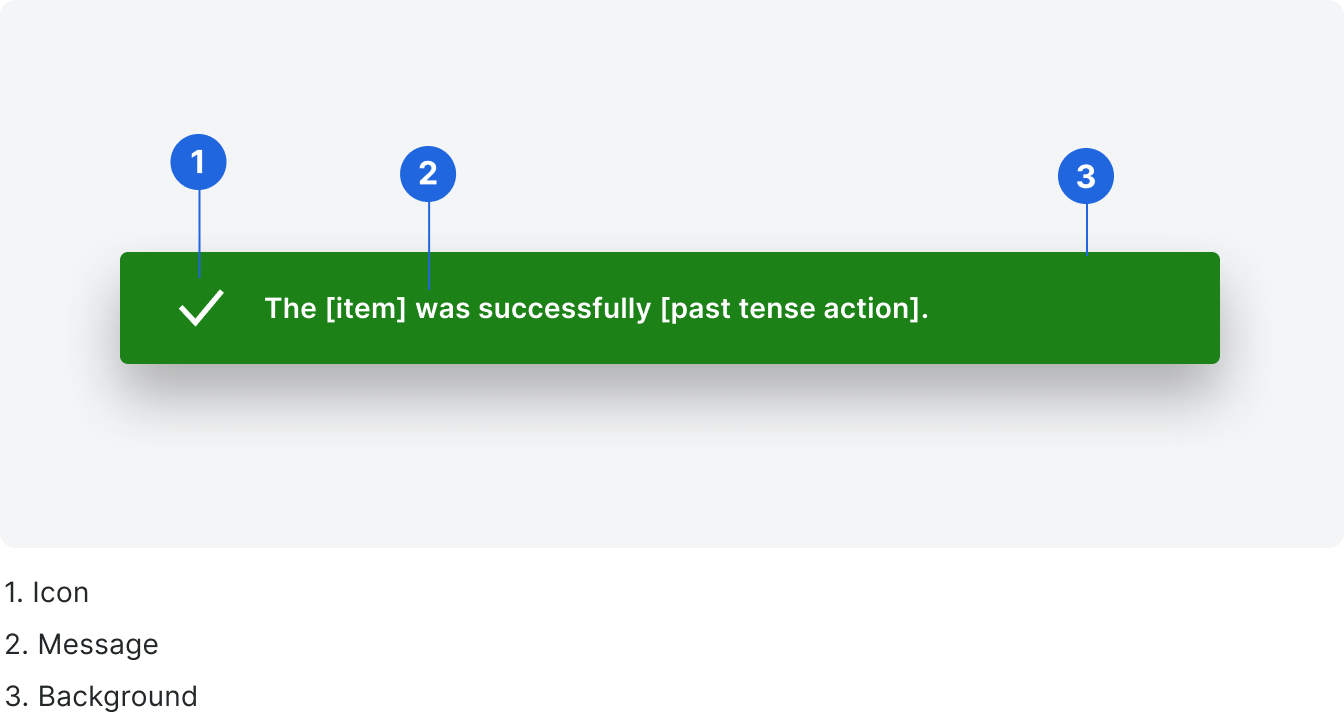This screenshot has width=1344, height=720.
Task: Click the word "action" in the banner
Action: (869, 309)
